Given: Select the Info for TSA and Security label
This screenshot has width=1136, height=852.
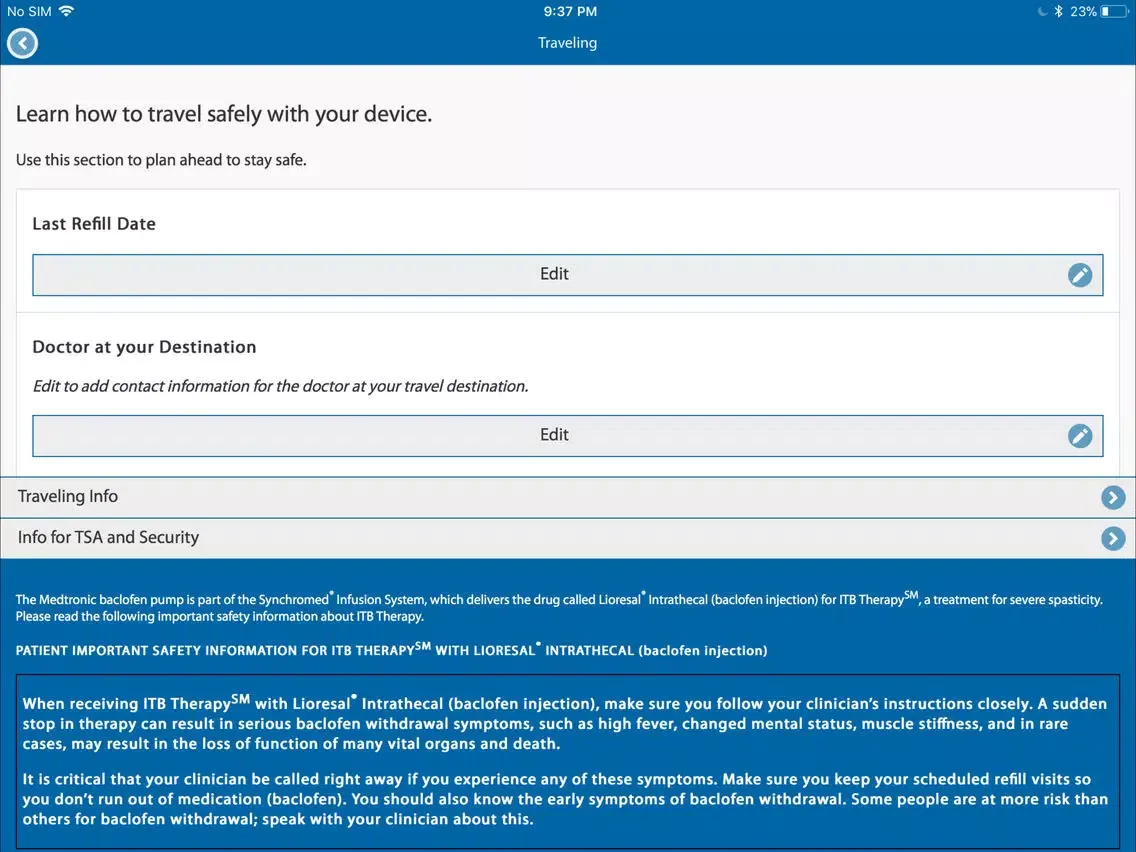Looking at the screenshot, I should (x=108, y=538).
